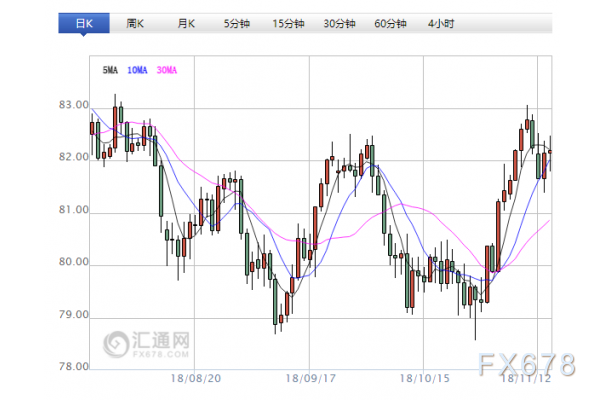
Task: Switch to the 周K weekly tab
Action: [x=135, y=24]
